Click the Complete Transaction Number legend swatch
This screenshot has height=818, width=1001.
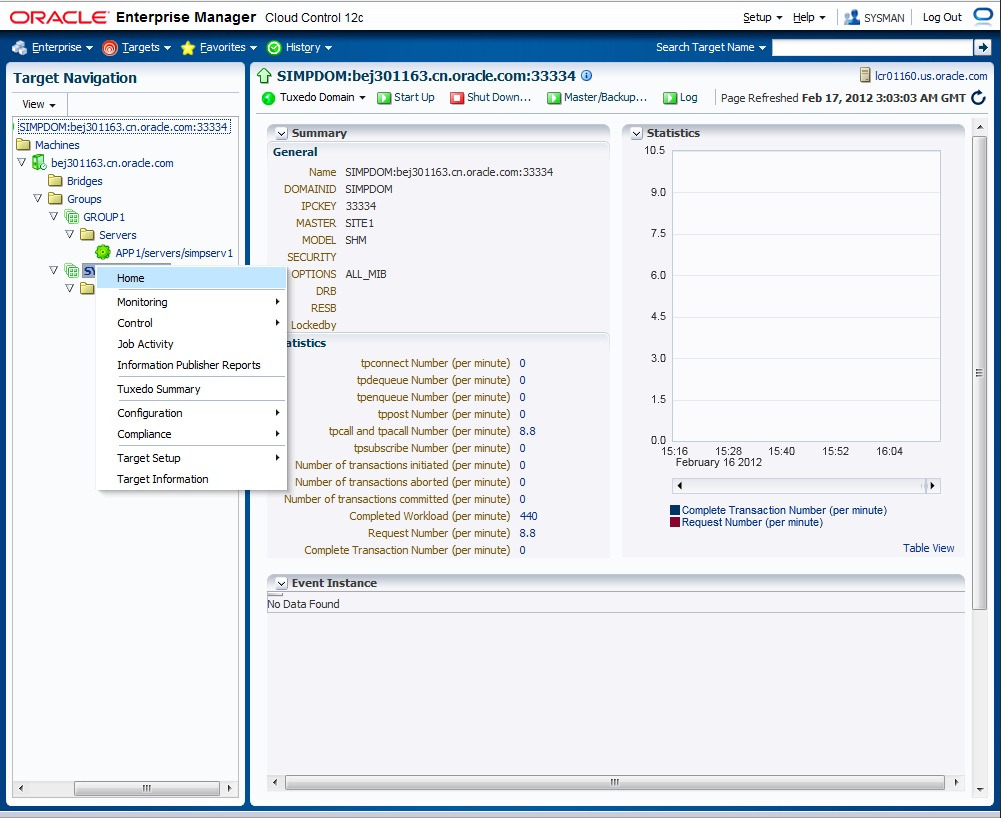675,510
